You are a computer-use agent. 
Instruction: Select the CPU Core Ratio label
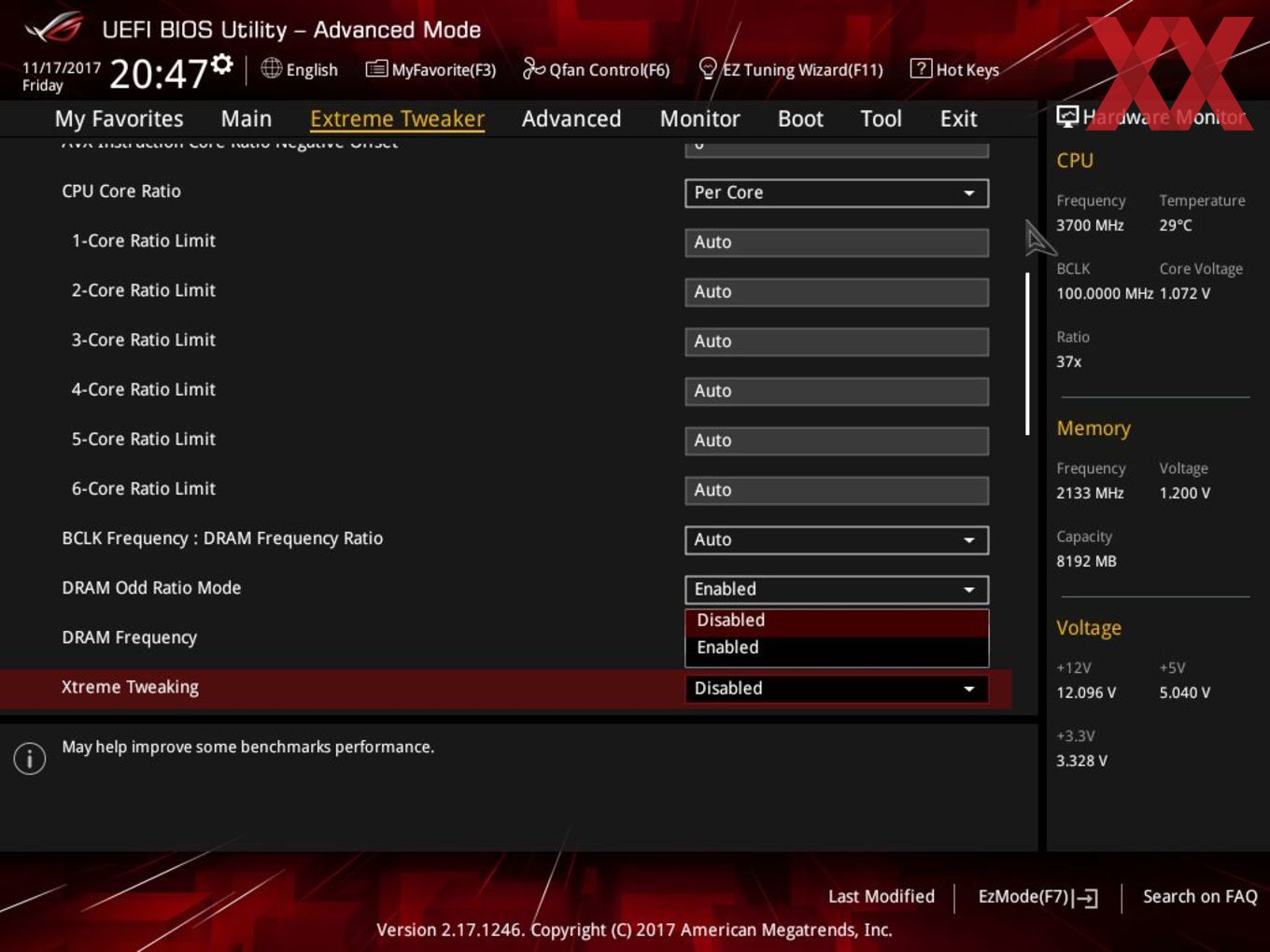pyautogui.click(x=121, y=191)
